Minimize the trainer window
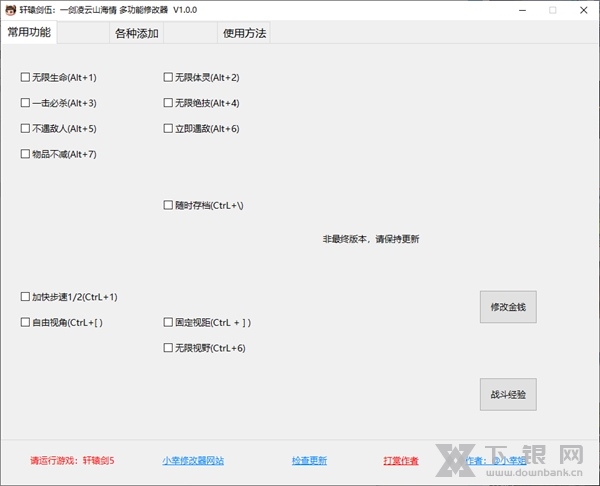This screenshot has width=600, height=486. click(522, 10)
